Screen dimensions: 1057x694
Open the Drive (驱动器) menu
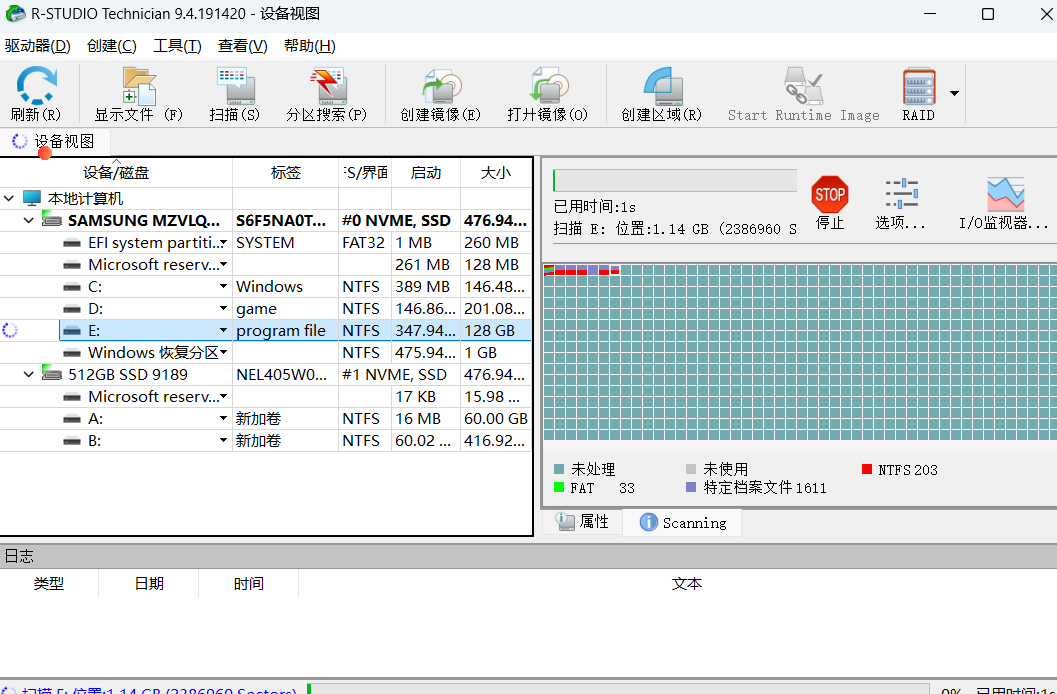pyautogui.click(x=37, y=46)
